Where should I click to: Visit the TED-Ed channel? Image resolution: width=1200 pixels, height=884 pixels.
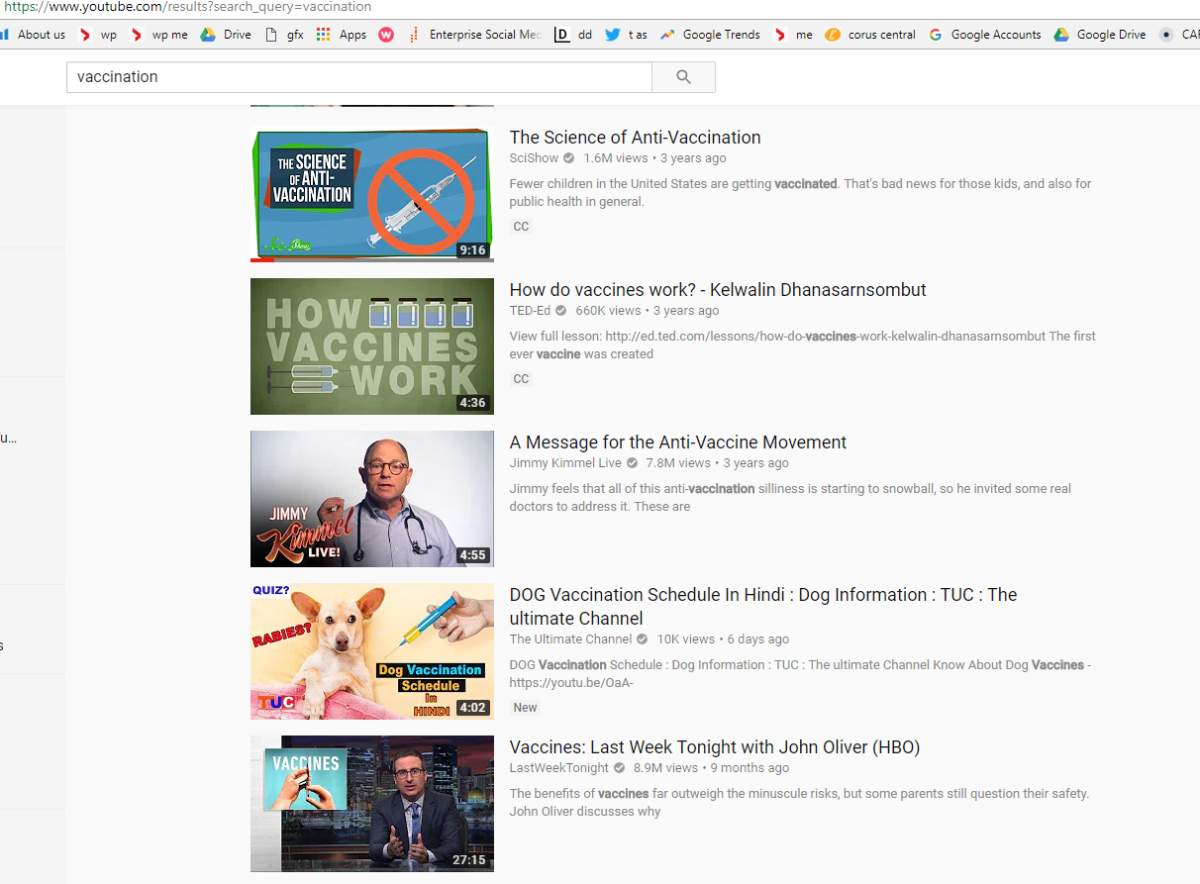[530, 311]
